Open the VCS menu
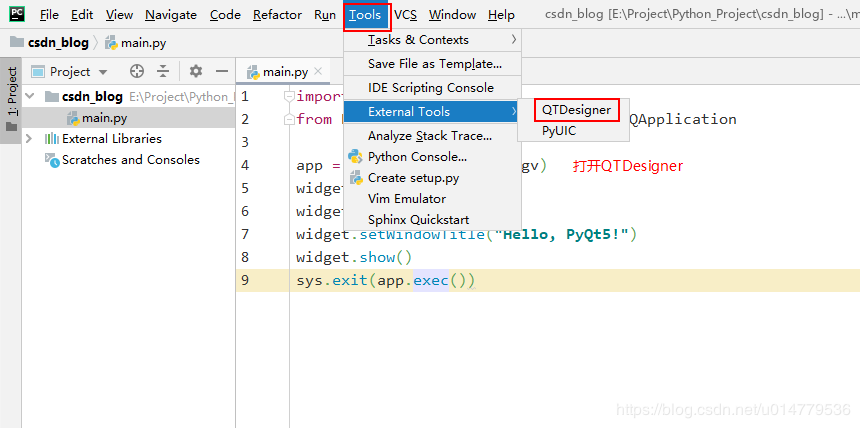This screenshot has width=860, height=428. click(x=405, y=15)
